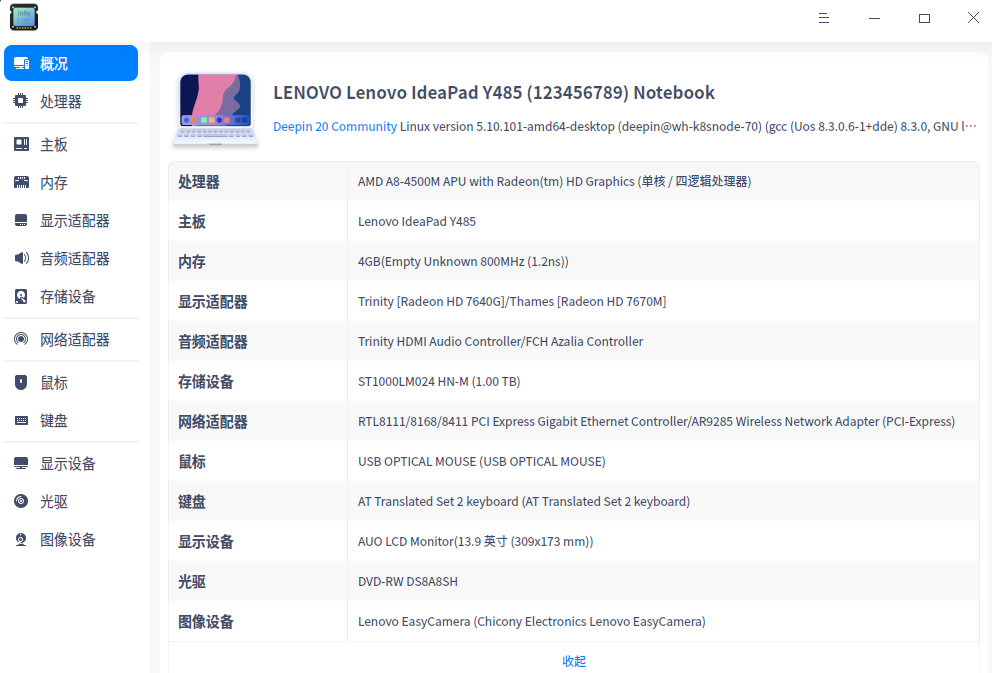The height and width of the screenshot is (673, 992).
Task: Click the 图像设备 camera icon
Action: point(21,539)
